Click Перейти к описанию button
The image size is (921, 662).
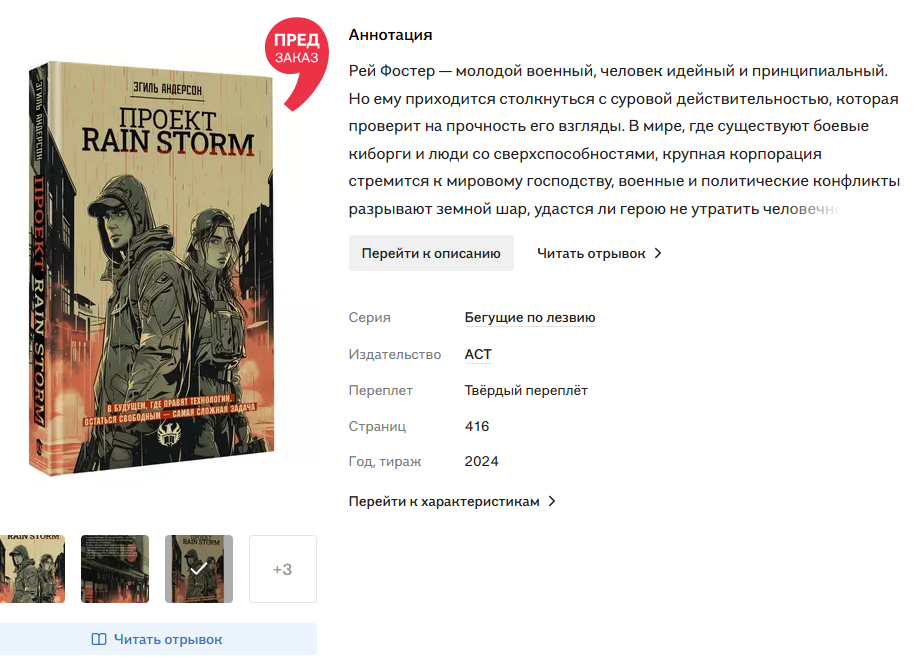(x=431, y=253)
